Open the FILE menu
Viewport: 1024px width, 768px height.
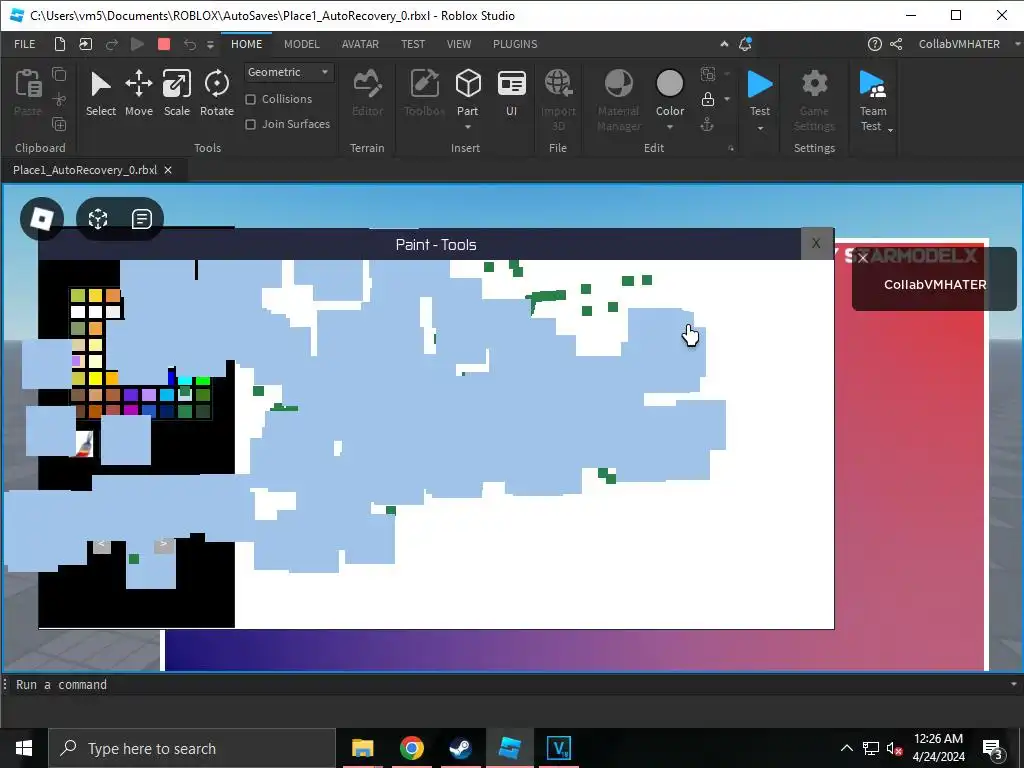pyautogui.click(x=25, y=44)
